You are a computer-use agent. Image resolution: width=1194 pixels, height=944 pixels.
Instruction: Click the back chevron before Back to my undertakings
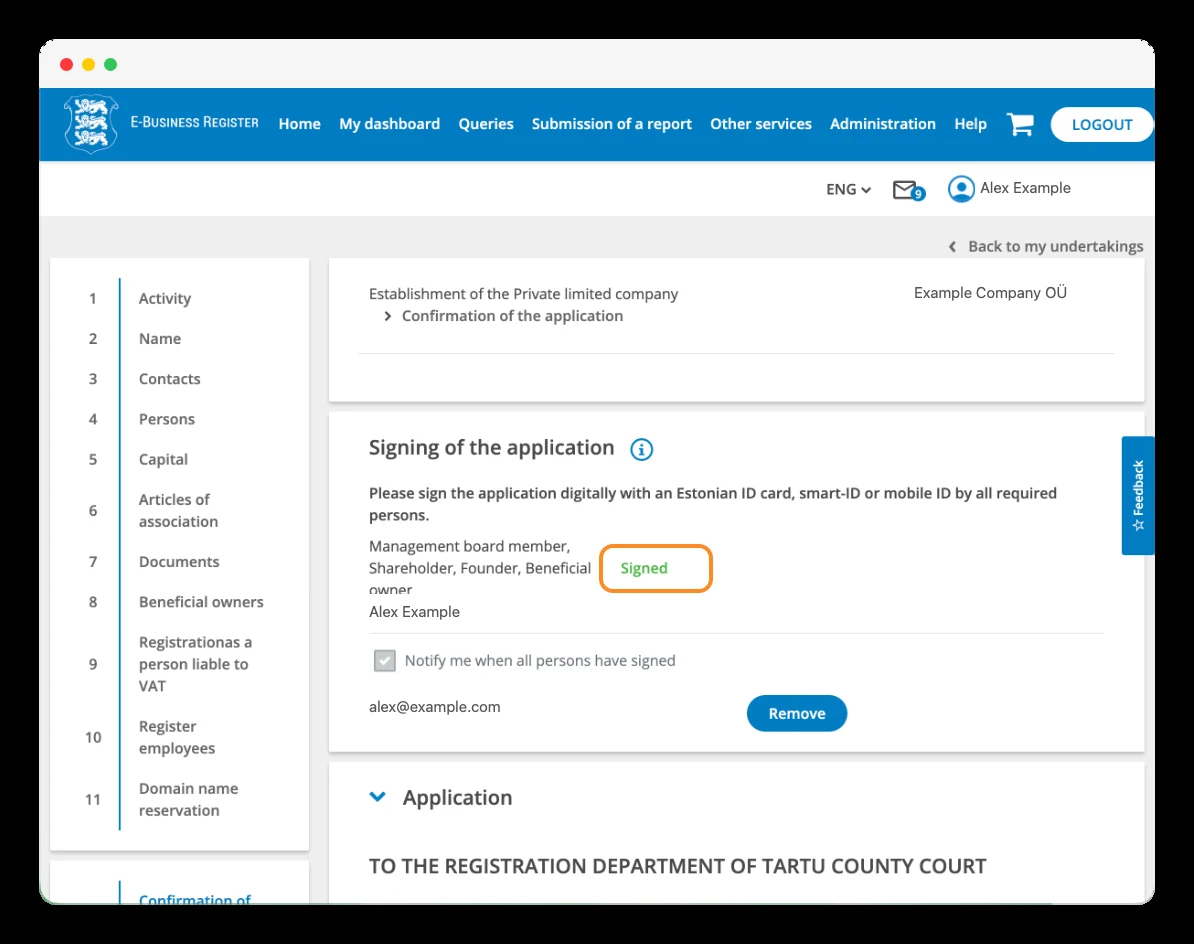953,247
